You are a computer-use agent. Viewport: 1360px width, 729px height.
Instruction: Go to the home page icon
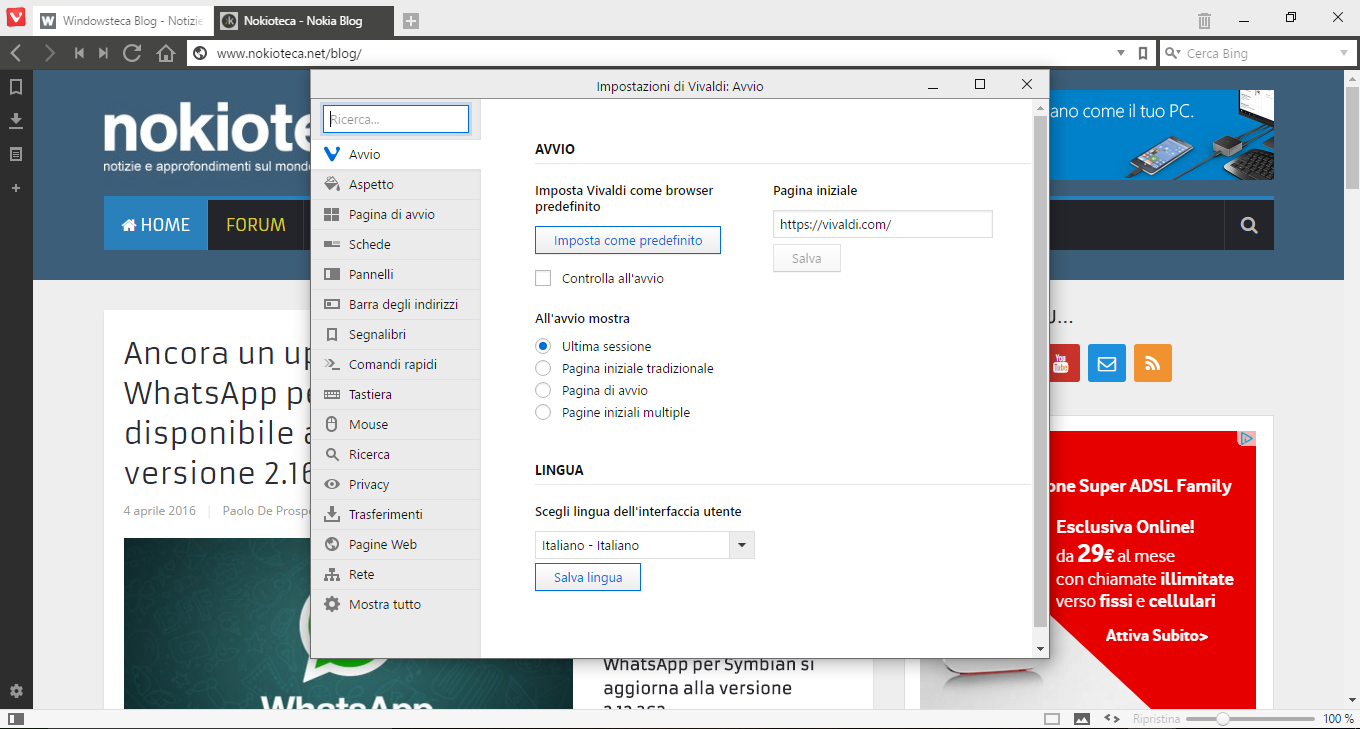166,53
